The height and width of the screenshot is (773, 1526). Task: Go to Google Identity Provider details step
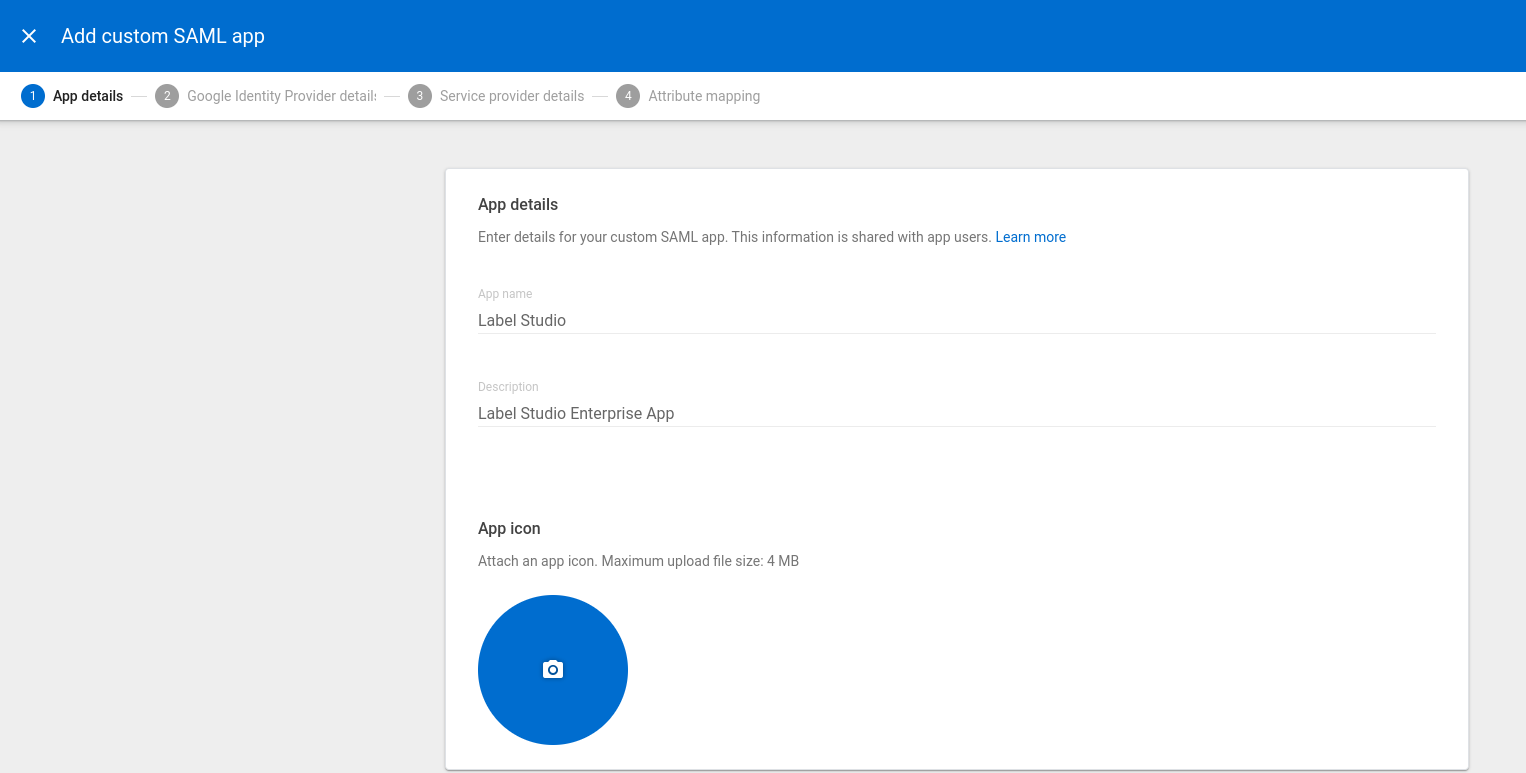(x=281, y=96)
